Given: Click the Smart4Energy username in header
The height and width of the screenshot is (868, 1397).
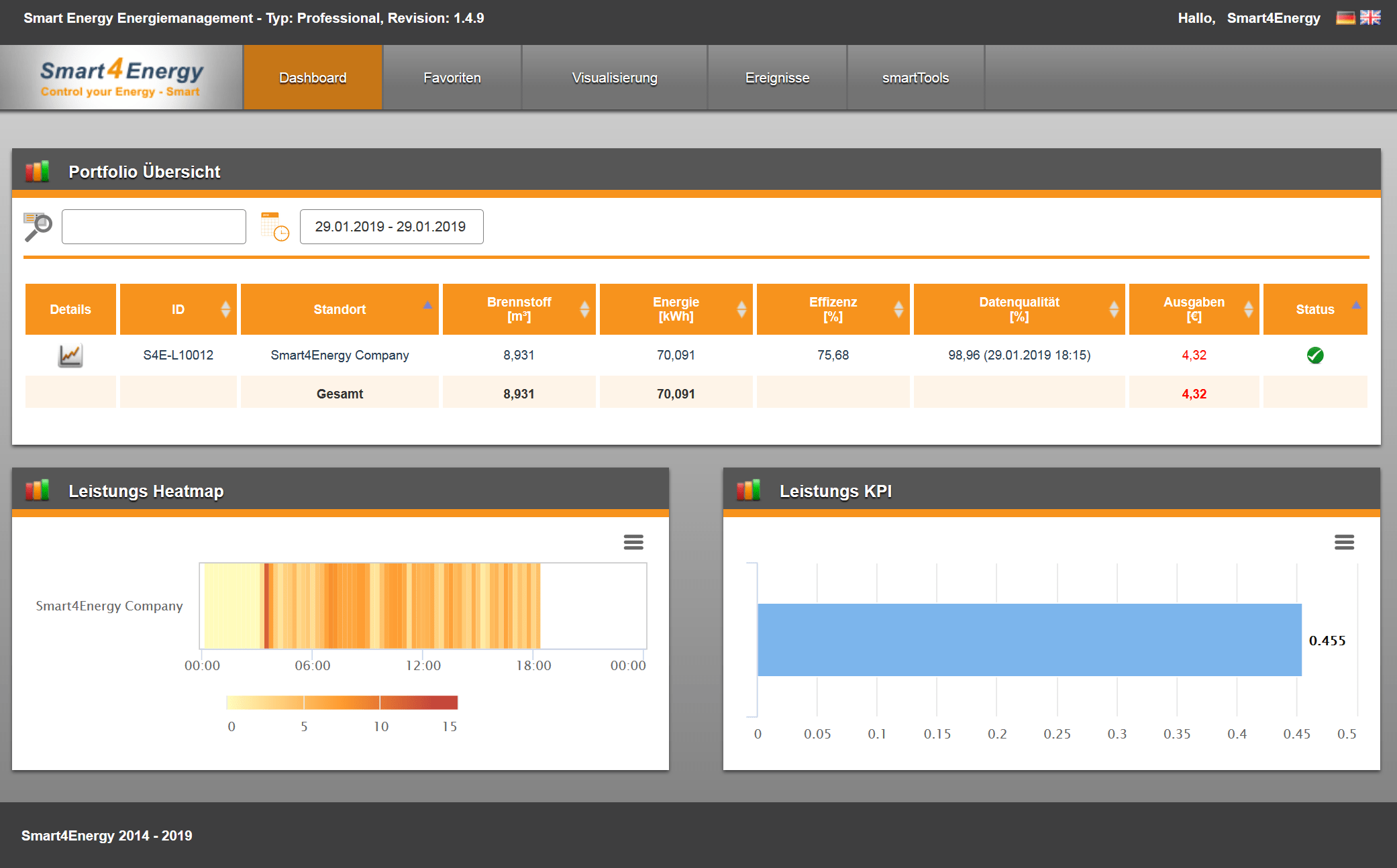Looking at the screenshot, I should pyautogui.click(x=1274, y=18).
